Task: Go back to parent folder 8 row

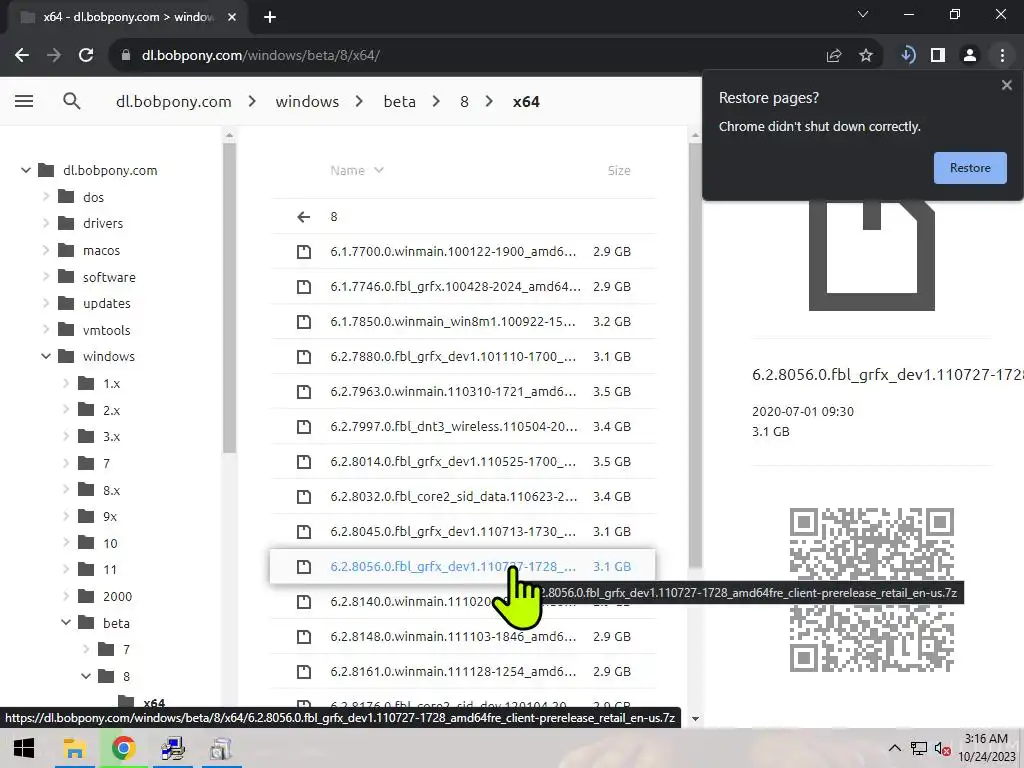Action: pos(462,216)
